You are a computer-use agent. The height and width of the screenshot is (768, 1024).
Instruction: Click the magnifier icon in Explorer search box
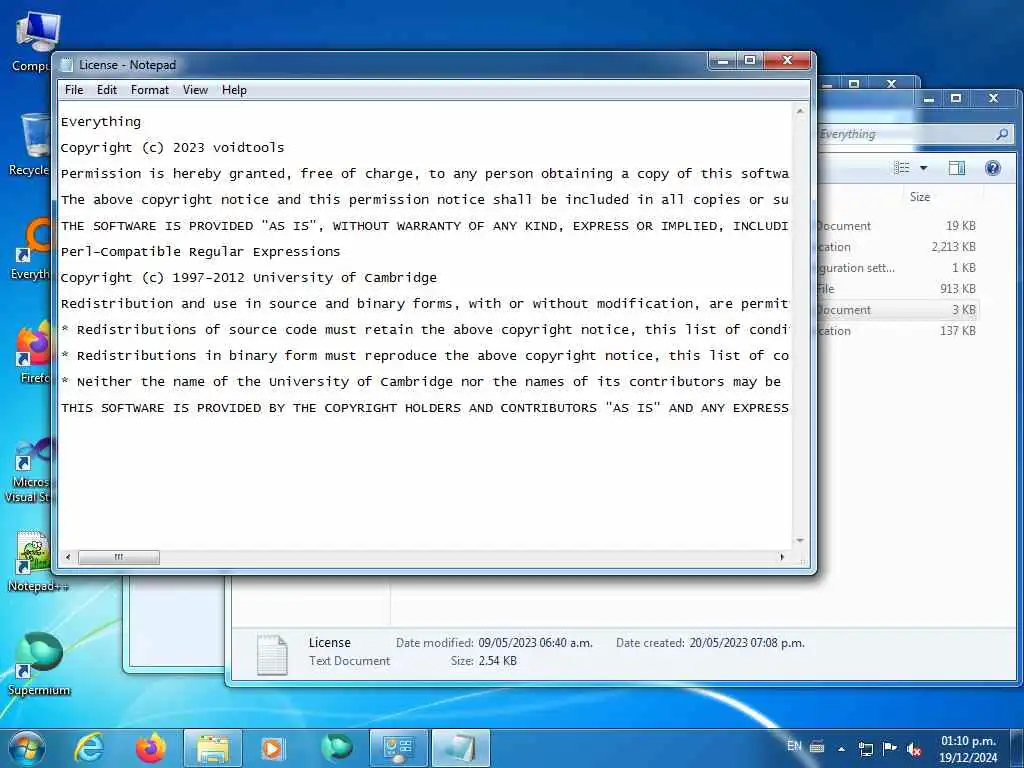[1002, 134]
